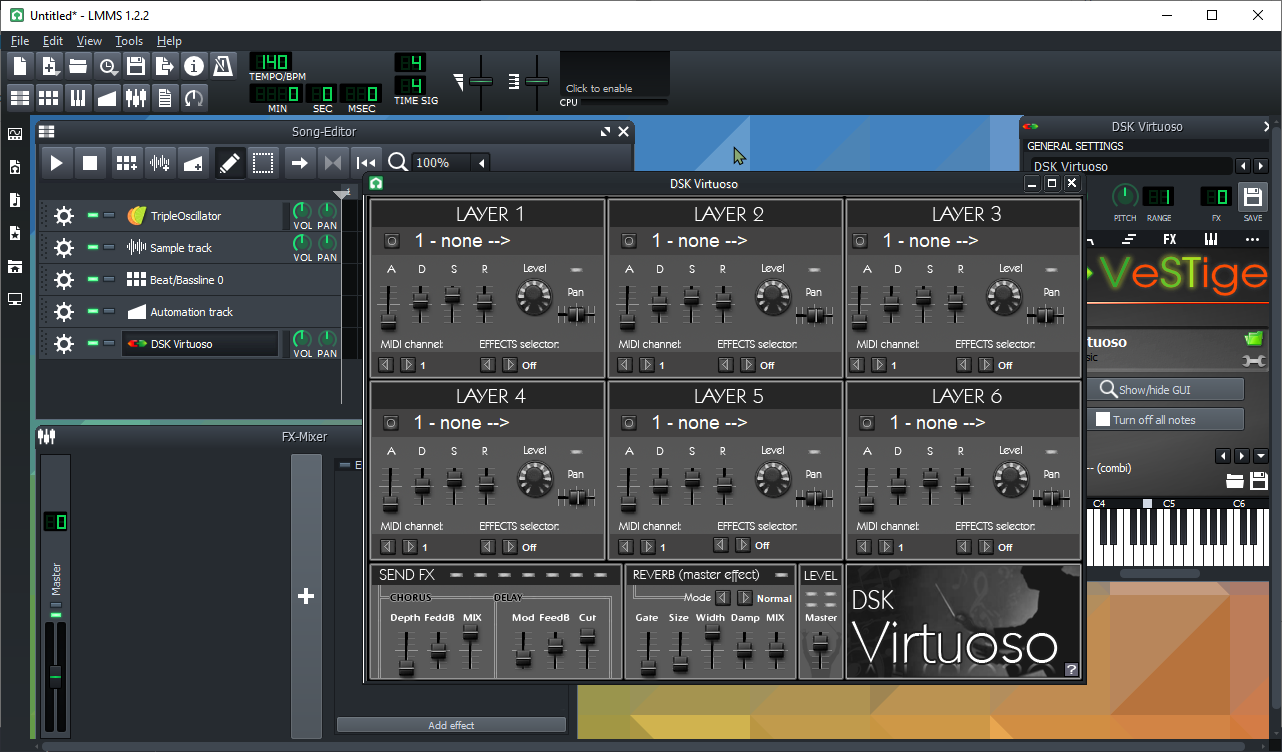1282x752 pixels.
Task: Open VeSTige preset dropdown arrow
Action: [1260, 456]
